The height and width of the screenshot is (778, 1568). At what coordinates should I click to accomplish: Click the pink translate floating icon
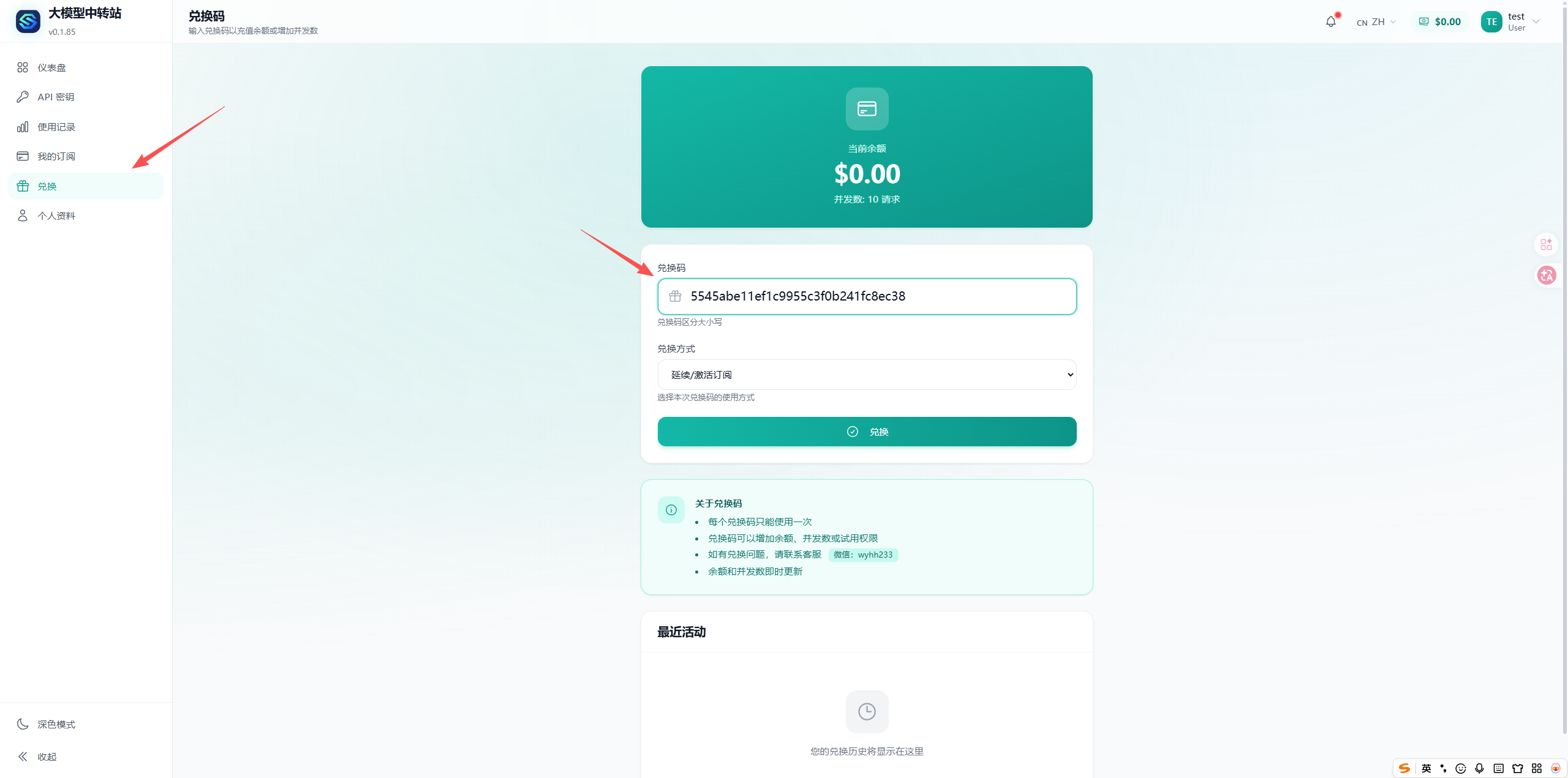tap(1547, 275)
